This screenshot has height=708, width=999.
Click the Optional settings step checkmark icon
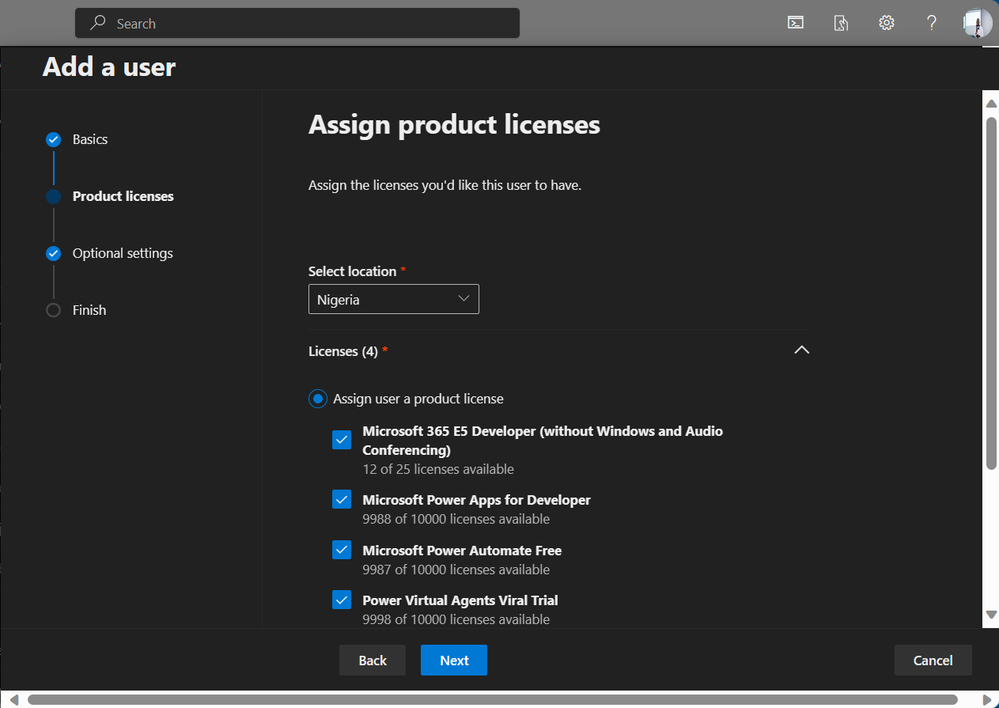pos(54,254)
